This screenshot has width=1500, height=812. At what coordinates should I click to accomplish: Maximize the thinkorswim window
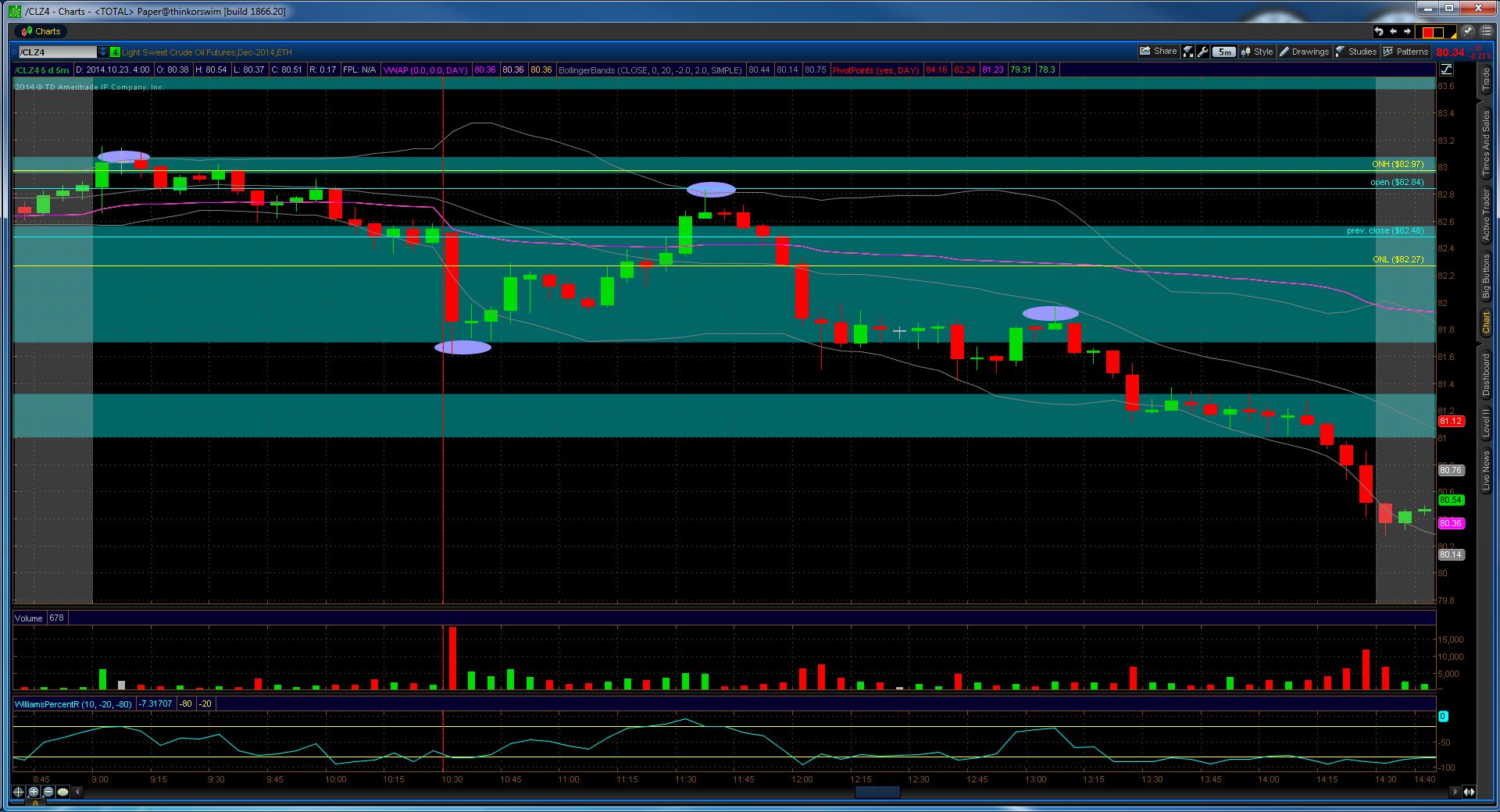pyautogui.click(x=1449, y=9)
